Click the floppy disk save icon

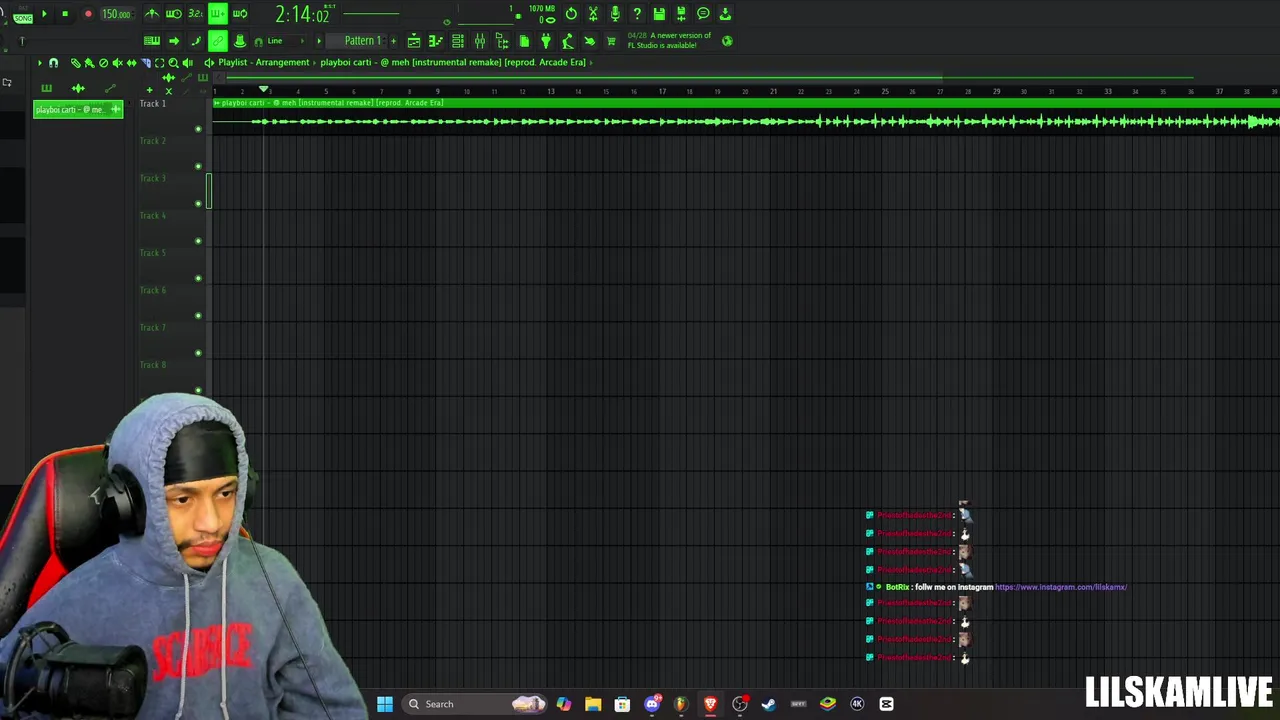click(x=659, y=14)
